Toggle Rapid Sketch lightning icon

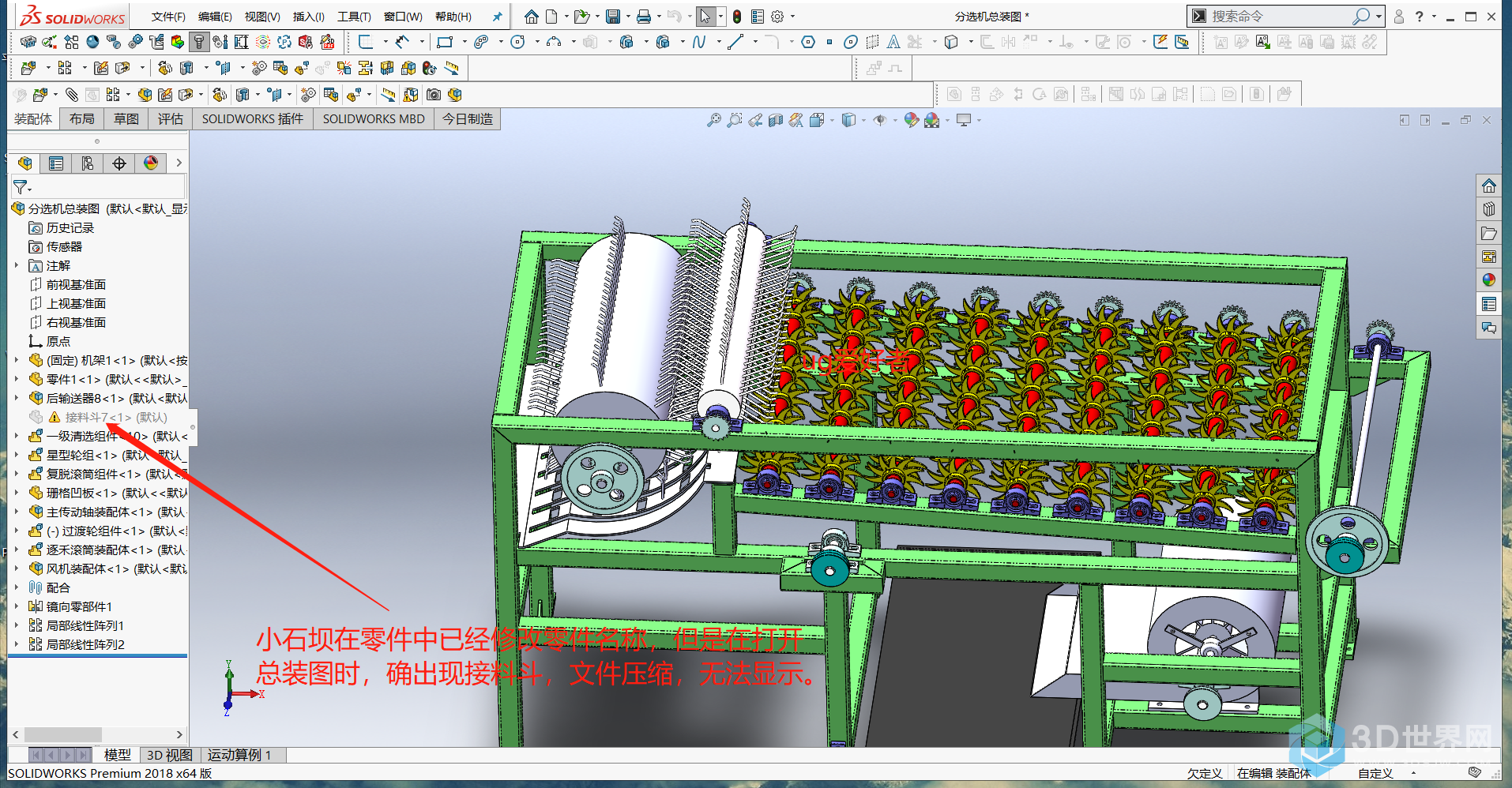tap(1160, 43)
